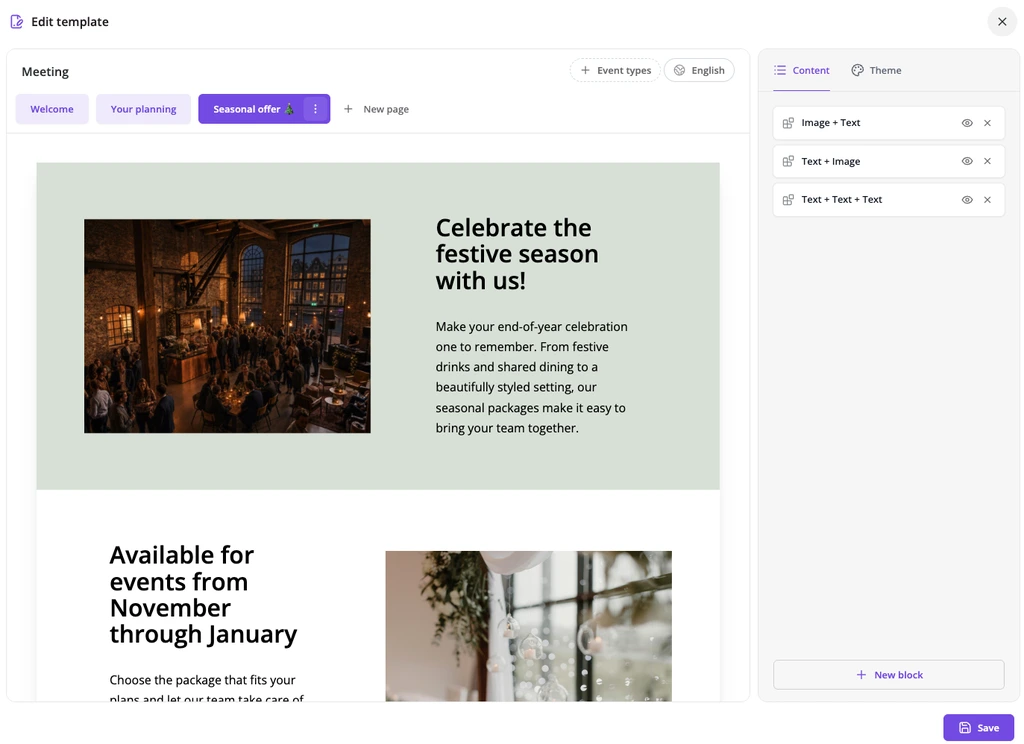Click the Edit template pencil icon

point(17,22)
